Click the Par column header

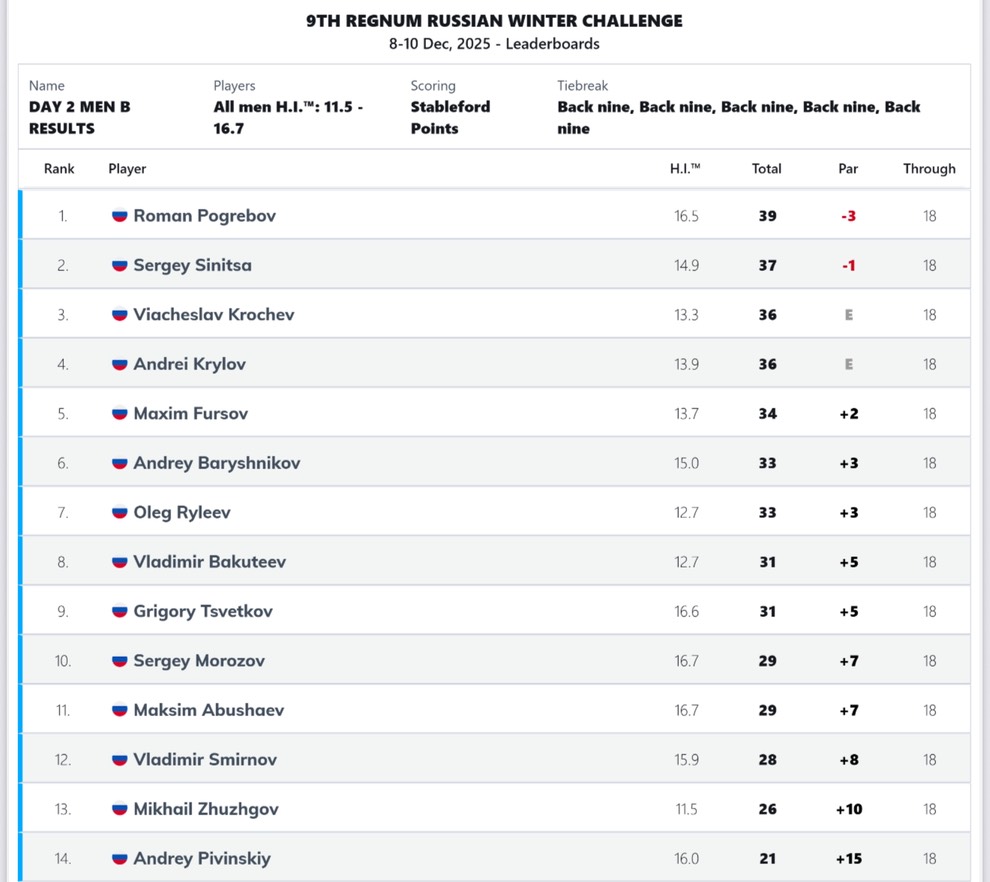[x=848, y=169]
